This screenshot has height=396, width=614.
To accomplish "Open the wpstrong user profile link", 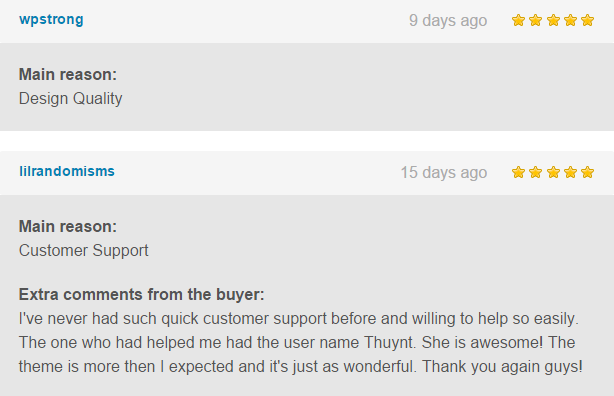I will 51,20.
